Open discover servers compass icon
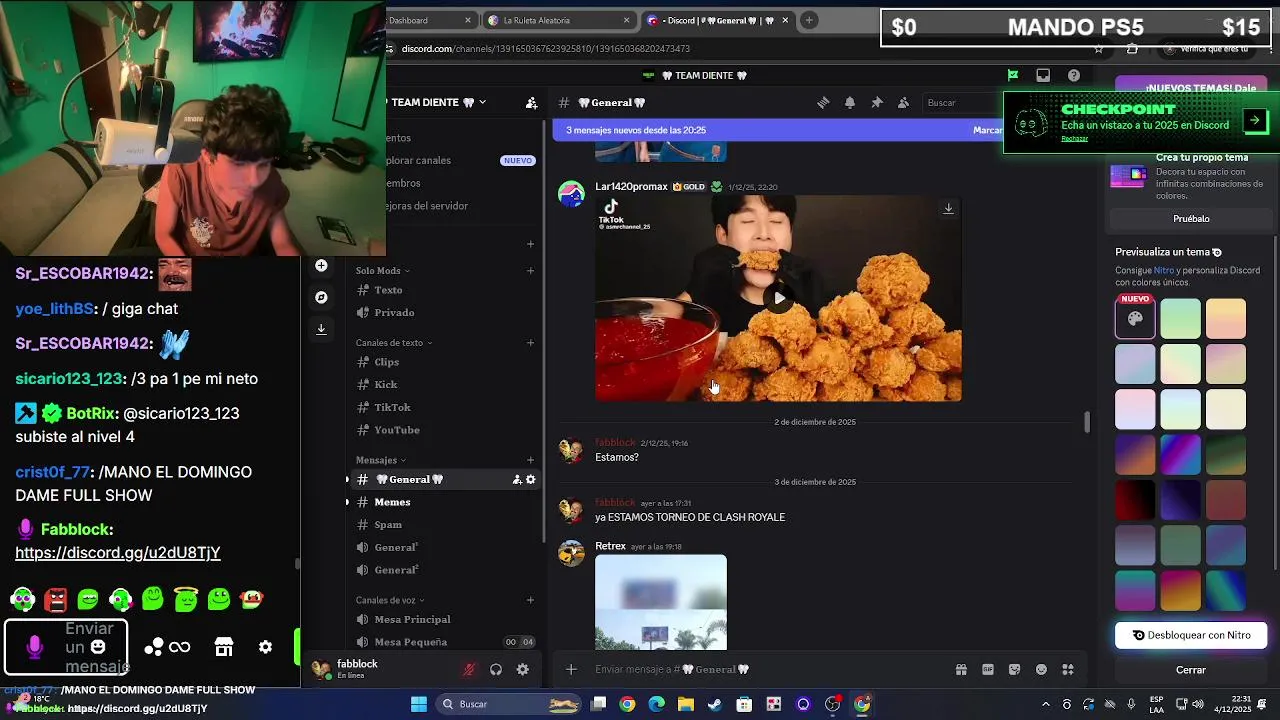This screenshot has width=1280, height=720. coord(321,297)
